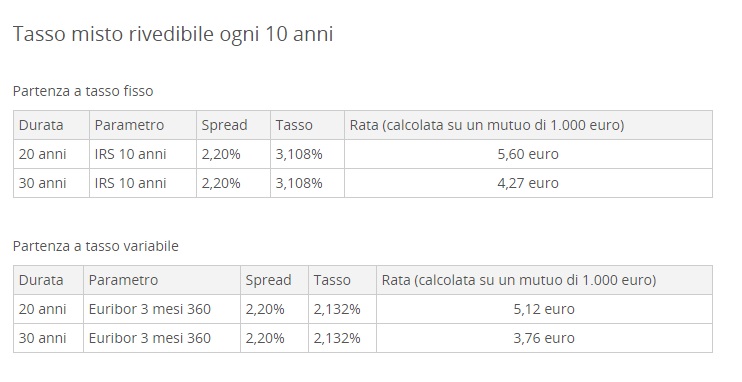Click Euribor 3 mesi 360 in the 20 anni row
742x382 pixels.
pos(150,309)
